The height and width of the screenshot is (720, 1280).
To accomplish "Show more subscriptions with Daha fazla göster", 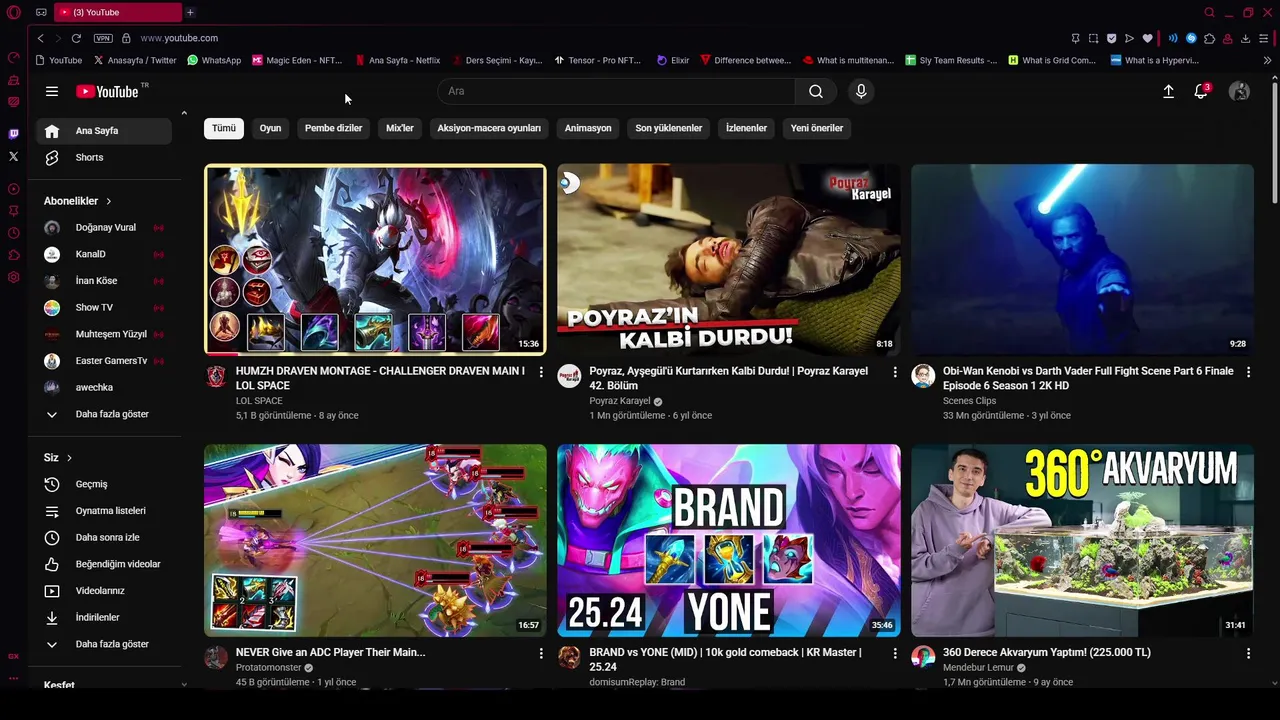I will pyautogui.click(x=104, y=414).
